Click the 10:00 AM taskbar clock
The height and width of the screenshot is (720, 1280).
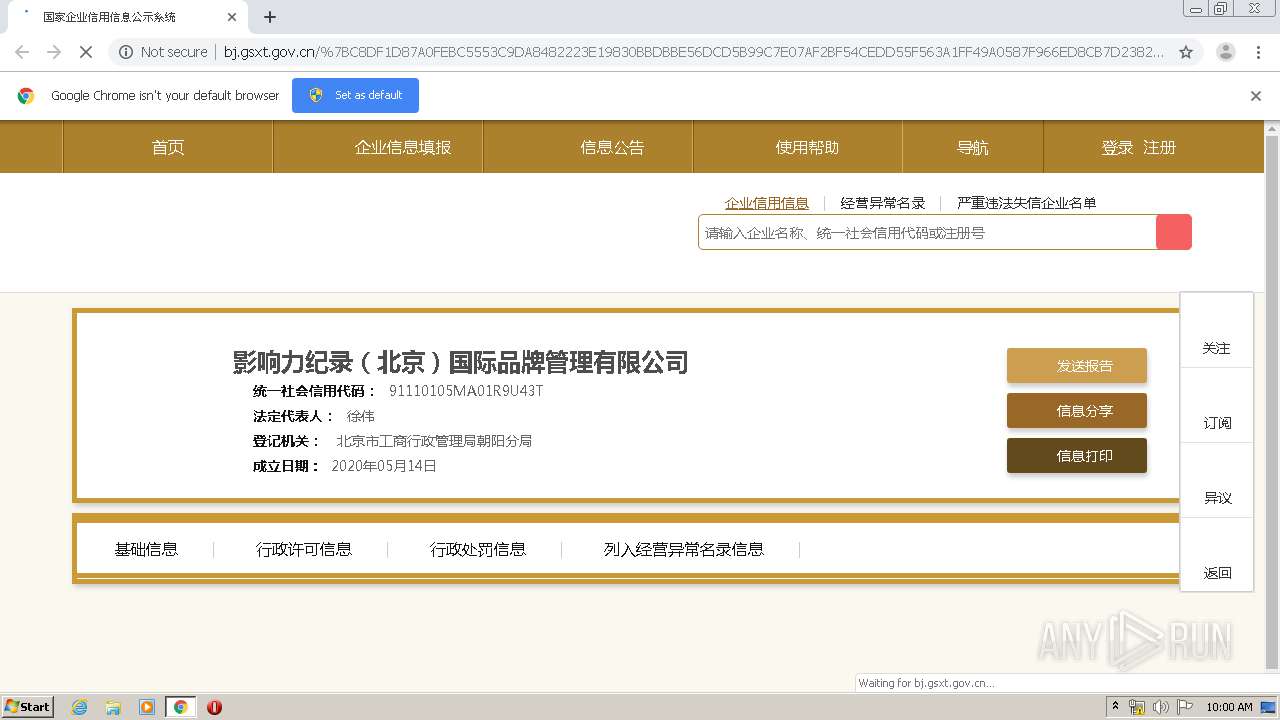1229,707
